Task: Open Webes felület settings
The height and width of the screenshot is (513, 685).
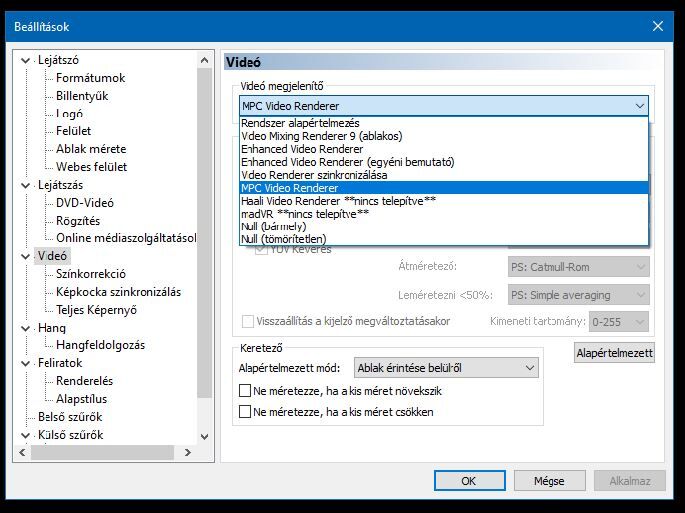Action: coord(91,167)
